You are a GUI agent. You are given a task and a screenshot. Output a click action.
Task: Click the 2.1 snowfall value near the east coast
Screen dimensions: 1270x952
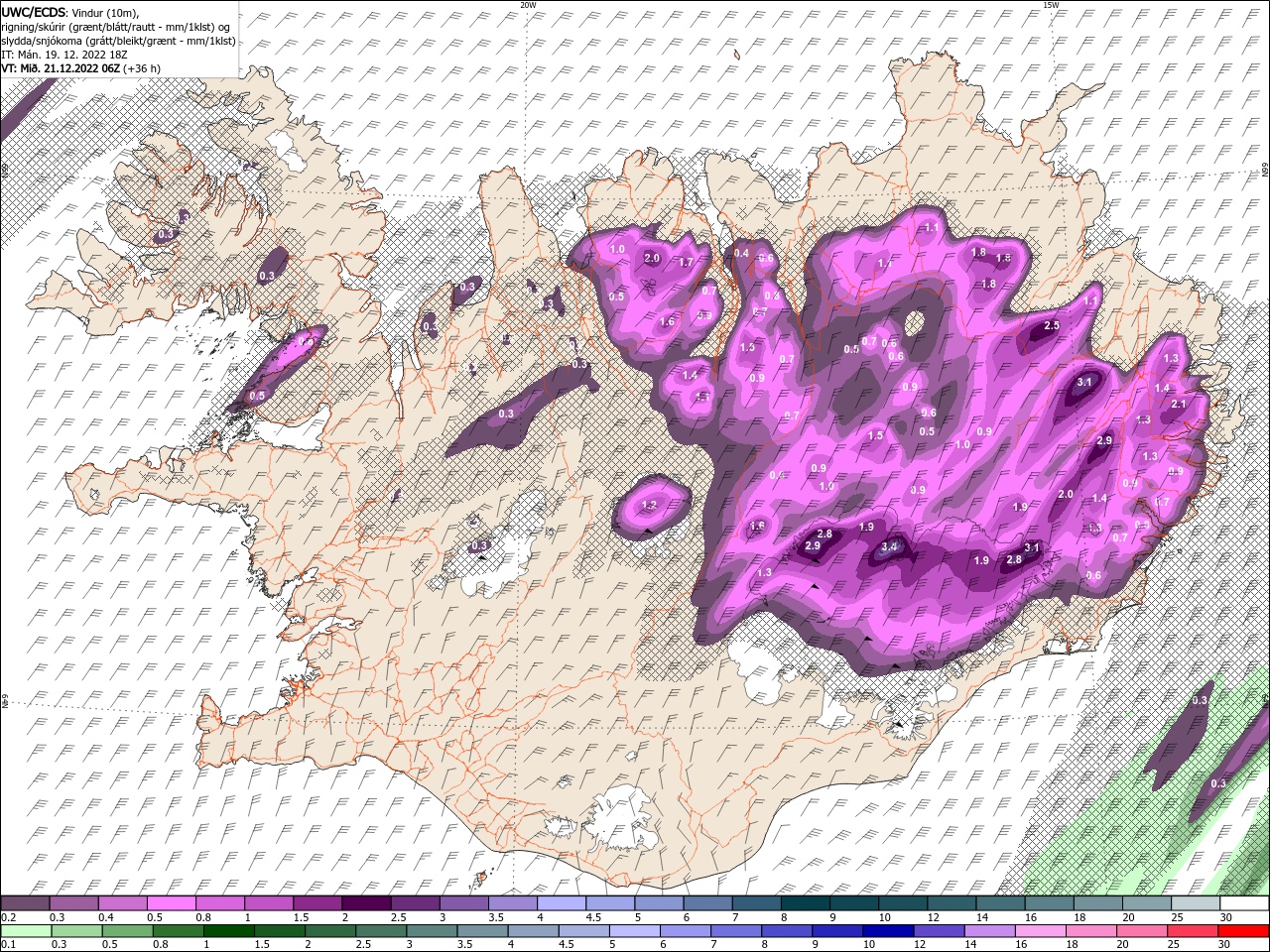(1179, 404)
